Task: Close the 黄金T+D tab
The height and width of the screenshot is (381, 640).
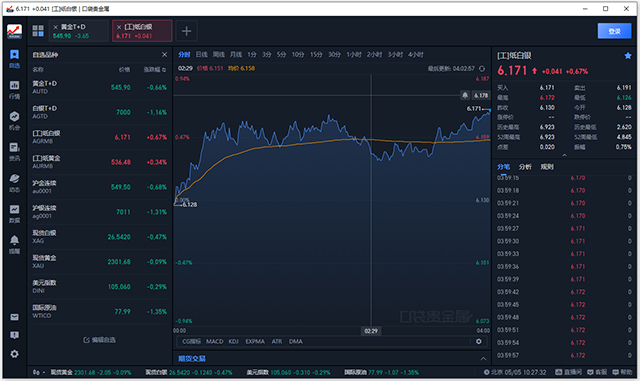Action: [56, 27]
